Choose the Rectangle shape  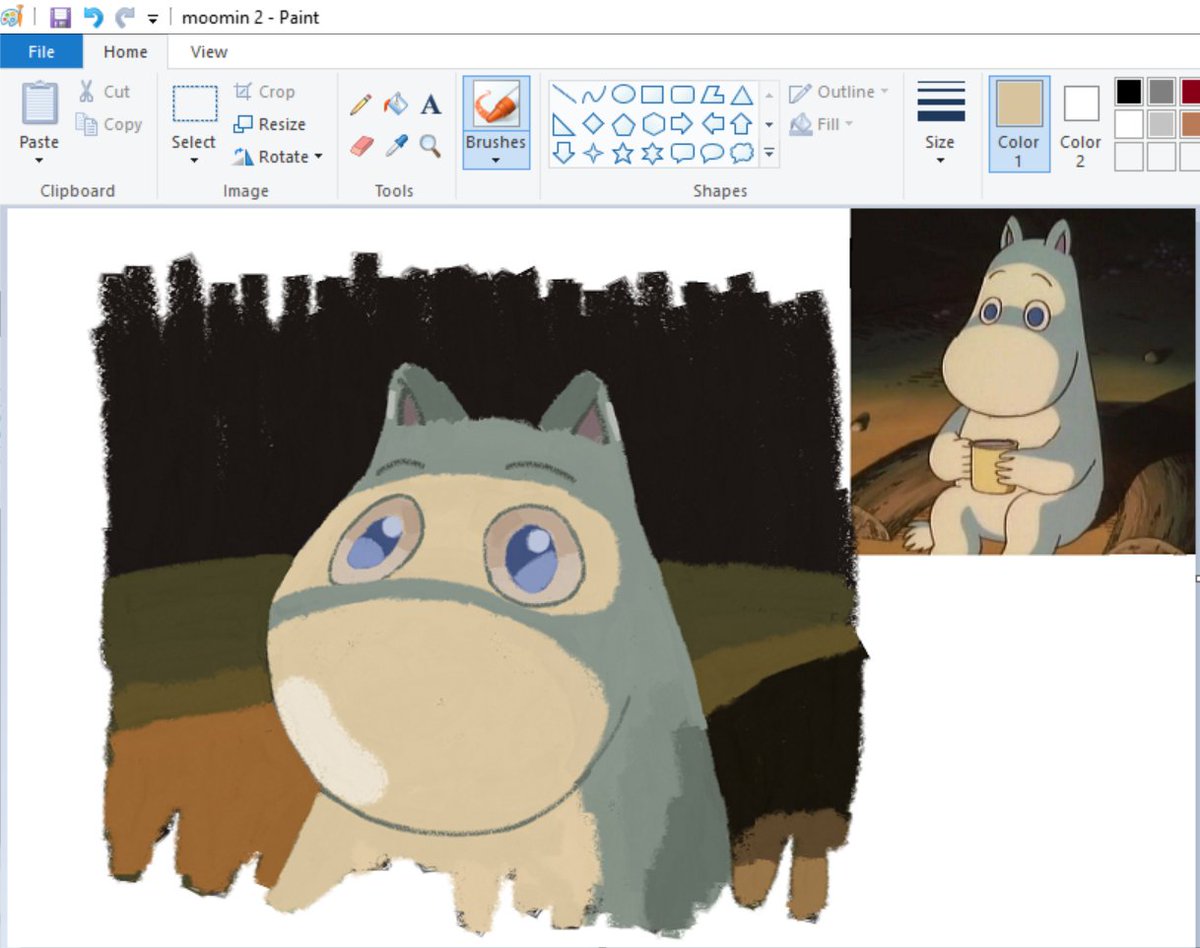[652, 95]
